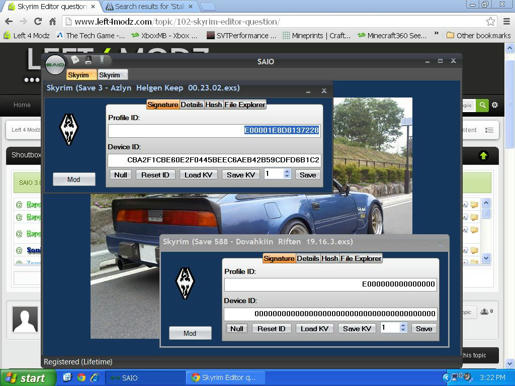Image resolution: width=515 pixels, height=386 pixels.
Task: Click Internet Explorer quick launch icon
Action: click(x=94, y=378)
